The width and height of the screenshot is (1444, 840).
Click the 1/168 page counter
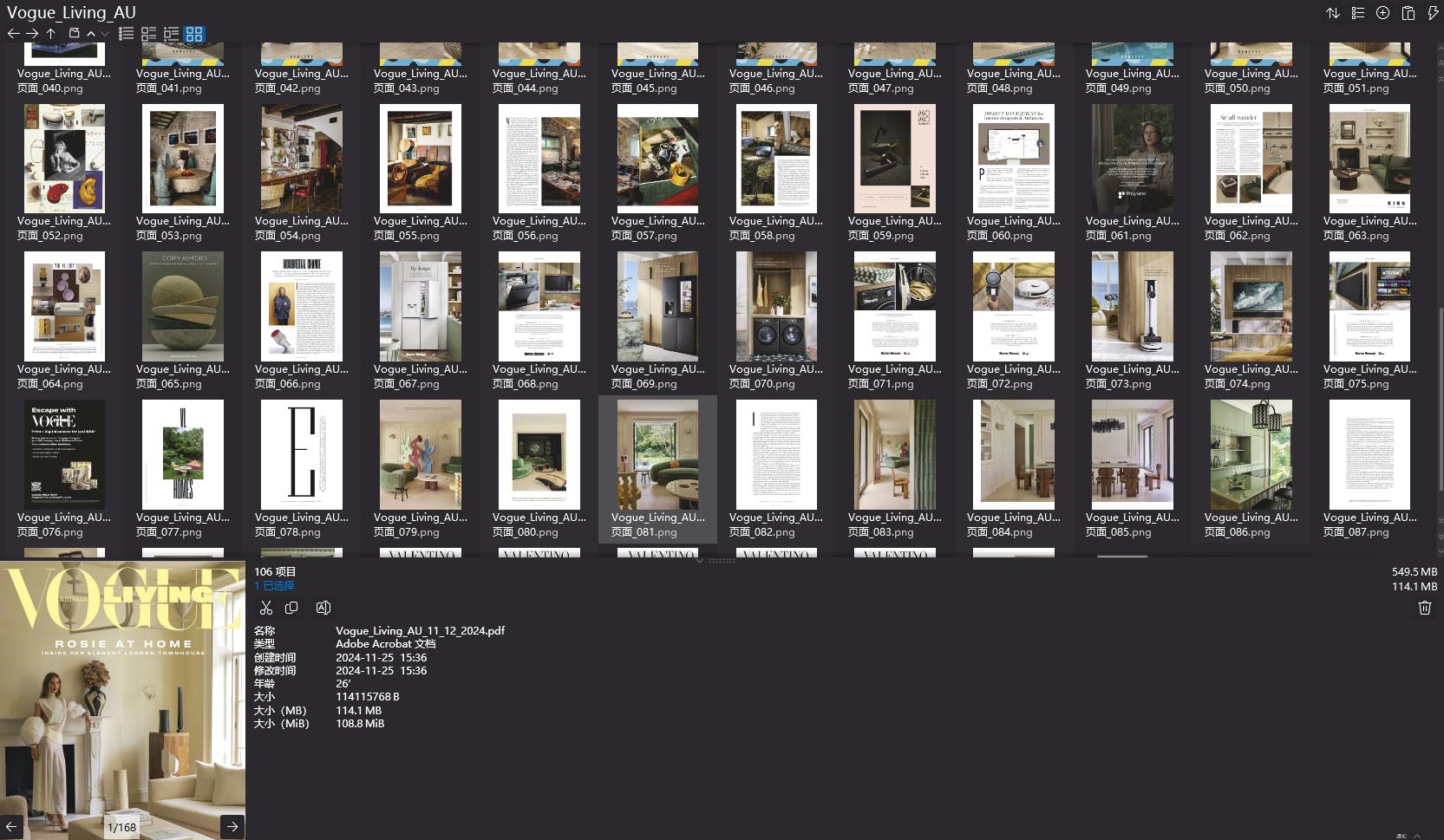(121, 827)
